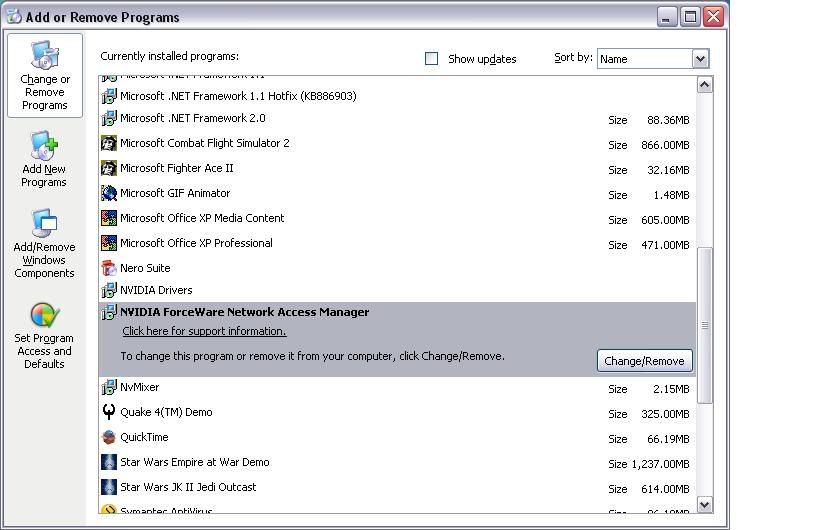This screenshot has width=840, height=530.
Task: Open Add/Remove Windows Components
Action: pos(44,244)
